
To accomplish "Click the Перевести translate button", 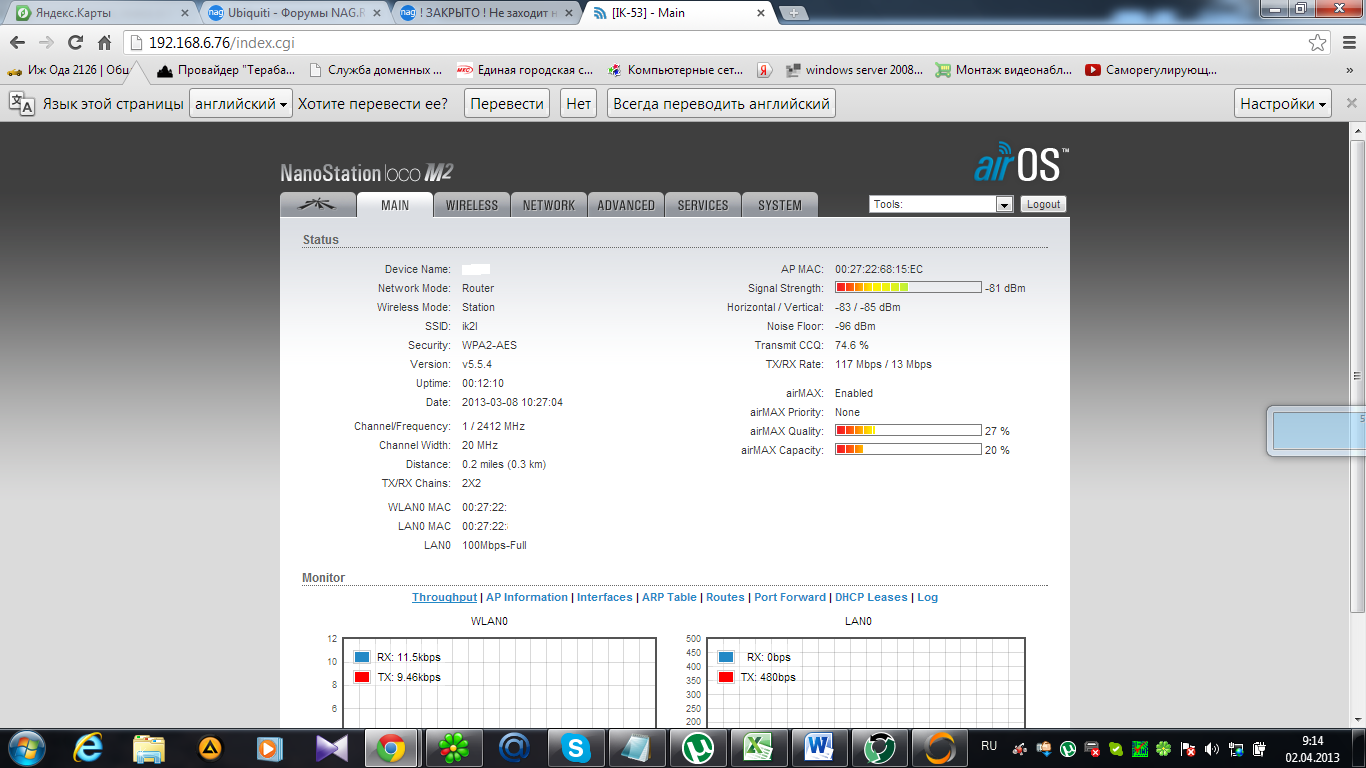I will [507, 104].
